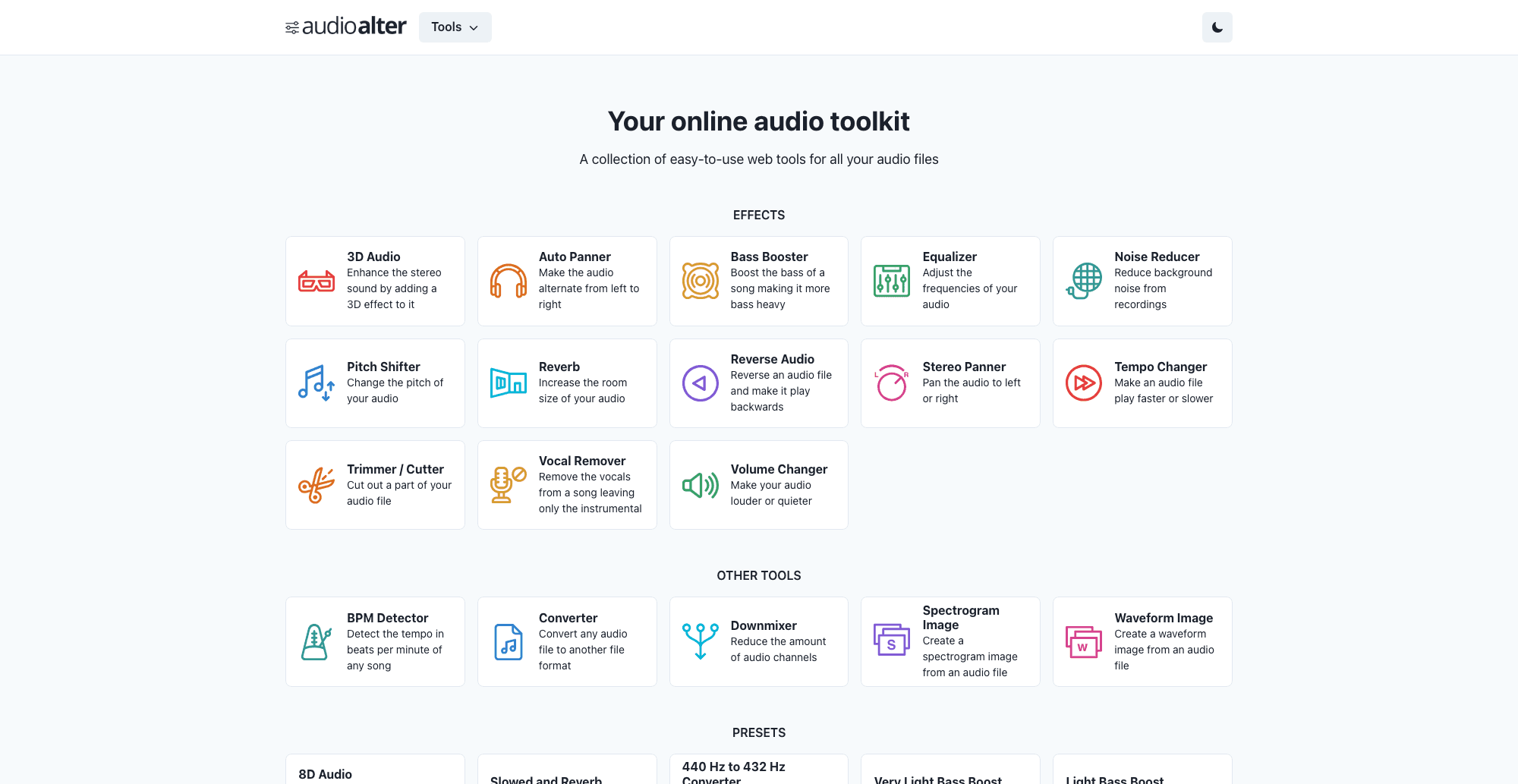Screen dimensions: 1518x784
Task: Click the Downmixer merging arrows icon
Action: [x=701, y=642]
